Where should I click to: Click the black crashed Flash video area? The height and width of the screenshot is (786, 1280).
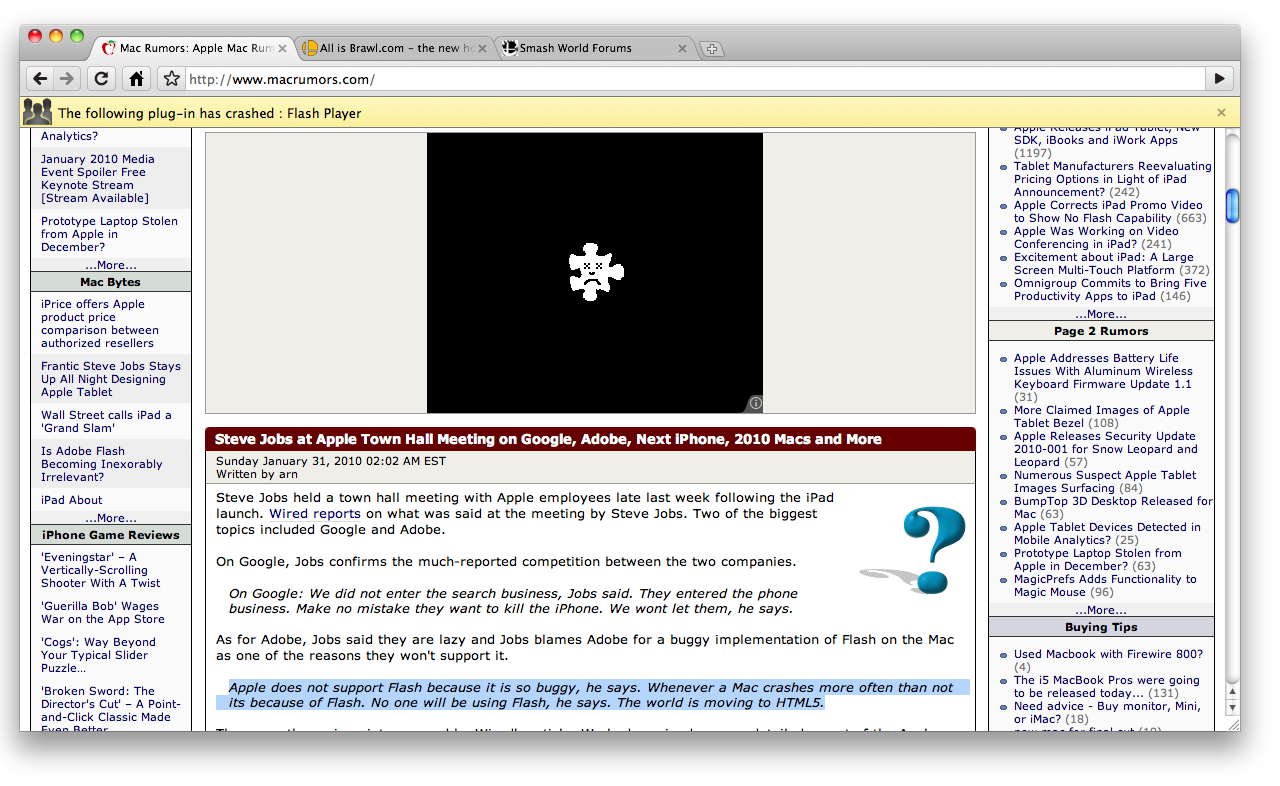(595, 273)
